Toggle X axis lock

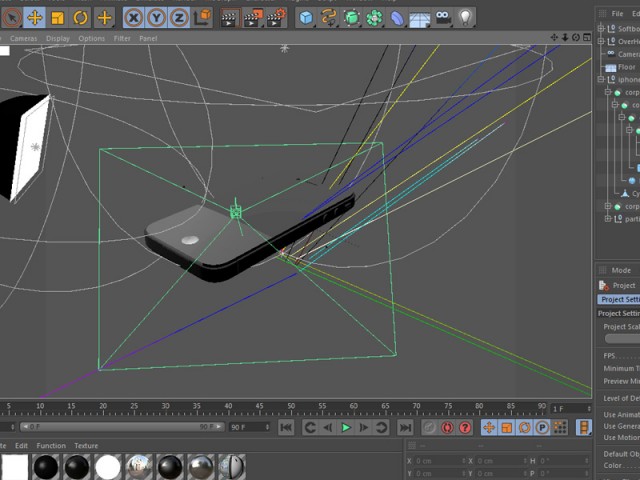point(134,18)
